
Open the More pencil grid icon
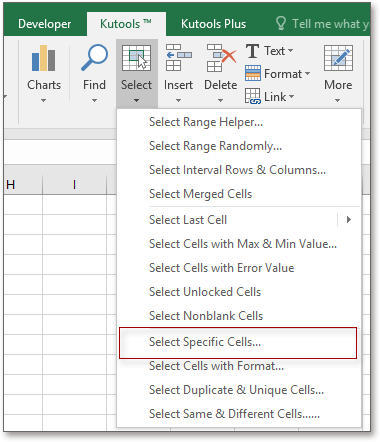coord(338,58)
